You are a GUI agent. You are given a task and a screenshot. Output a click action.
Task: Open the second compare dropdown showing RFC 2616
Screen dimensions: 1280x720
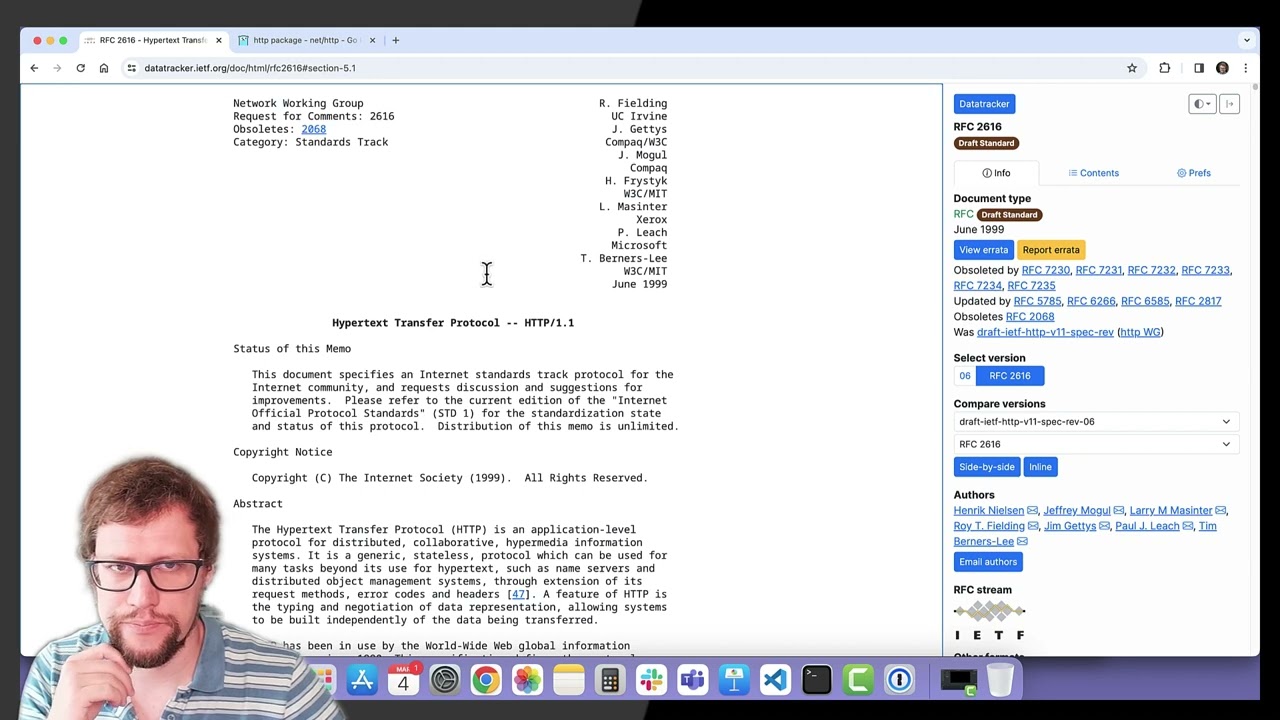pos(1096,444)
